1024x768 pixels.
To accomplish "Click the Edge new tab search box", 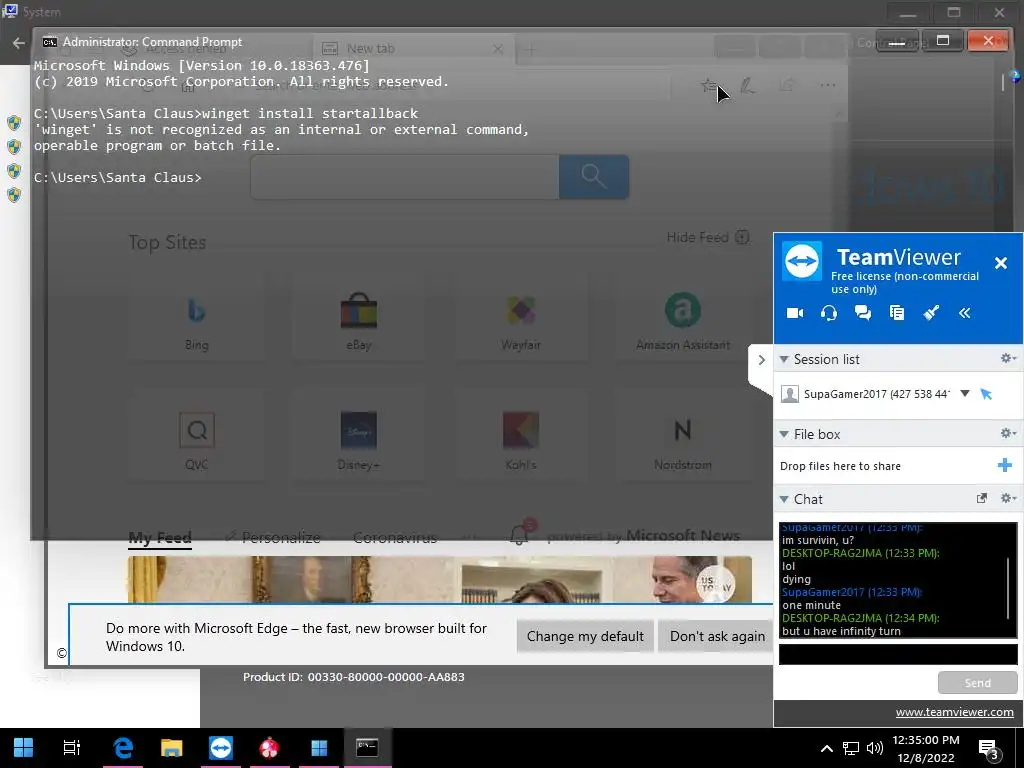I will [405, 177].
